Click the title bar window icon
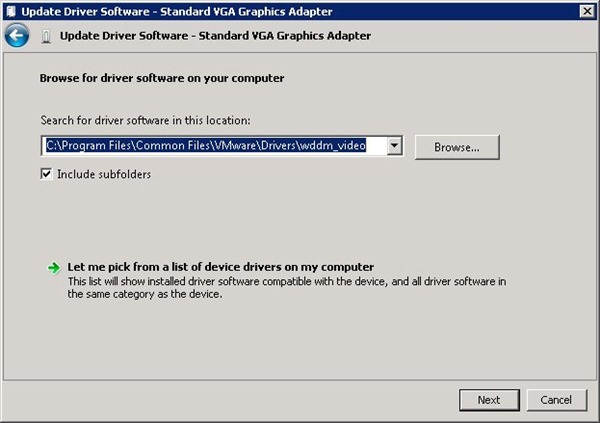This screenshot has height=423, width=600. pos(11,11)
